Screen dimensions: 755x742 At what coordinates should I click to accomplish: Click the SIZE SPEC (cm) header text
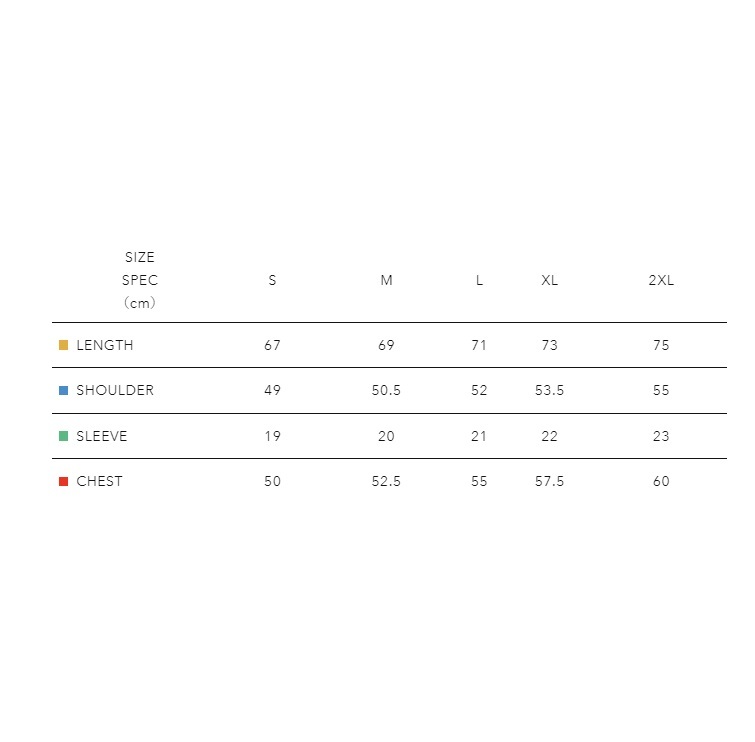point(140,280)
